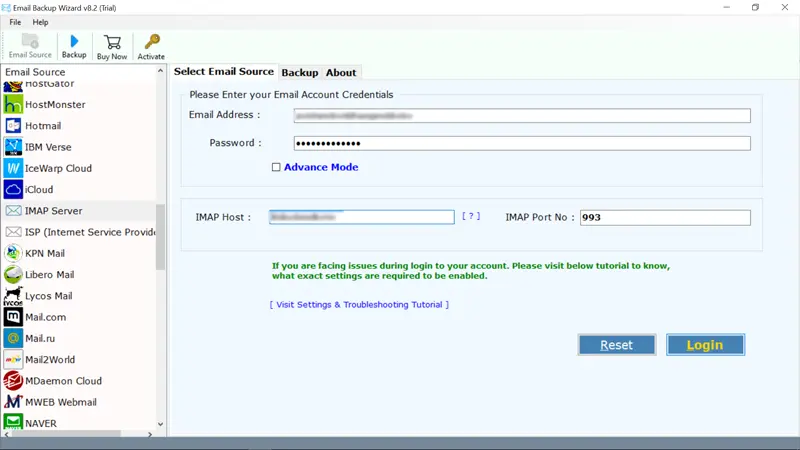Click the source list scroll-up arrow
Image resolution: width=800 pixels, height=450 pixels.
tap(160, 71)
